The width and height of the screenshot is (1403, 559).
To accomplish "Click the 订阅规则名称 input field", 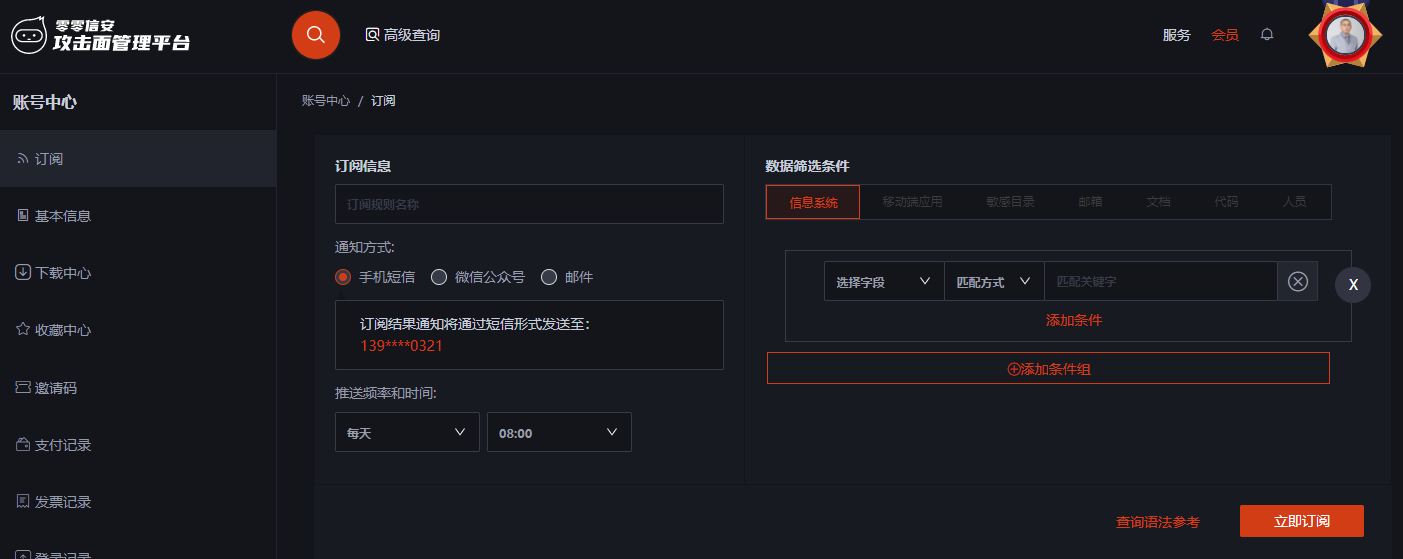I will tap(529, 204).
